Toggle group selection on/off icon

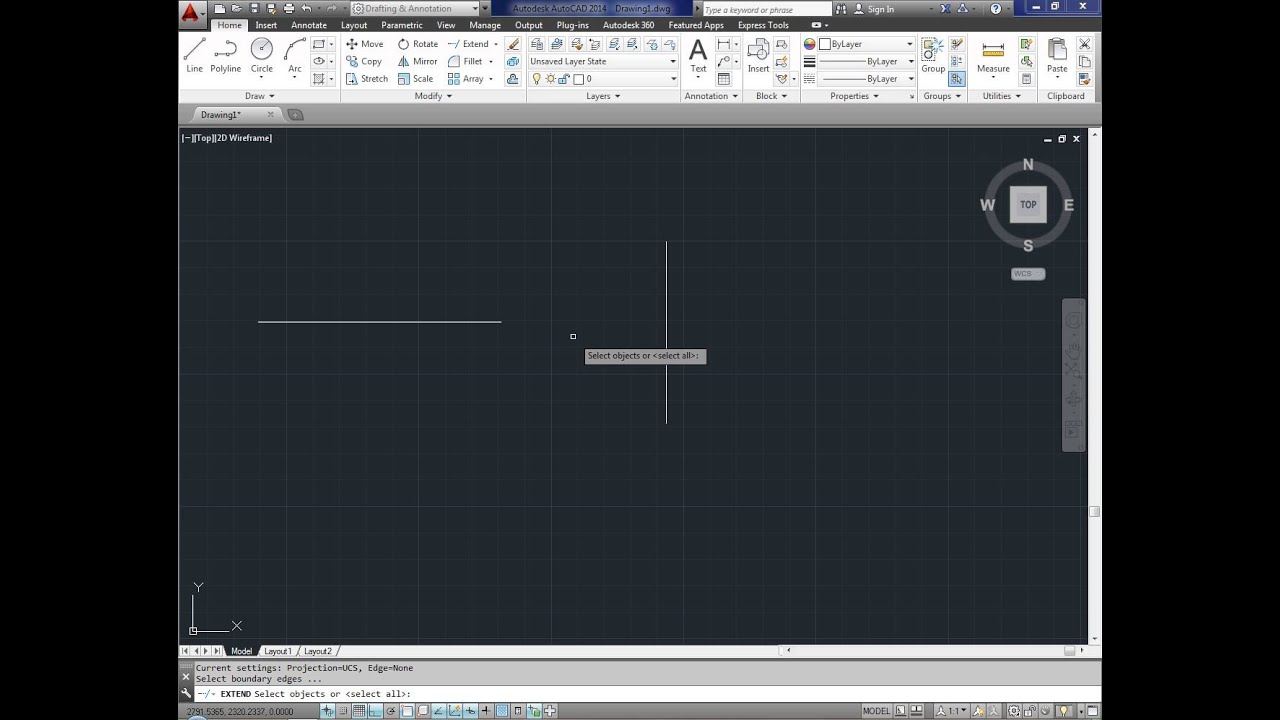point(957,78)
